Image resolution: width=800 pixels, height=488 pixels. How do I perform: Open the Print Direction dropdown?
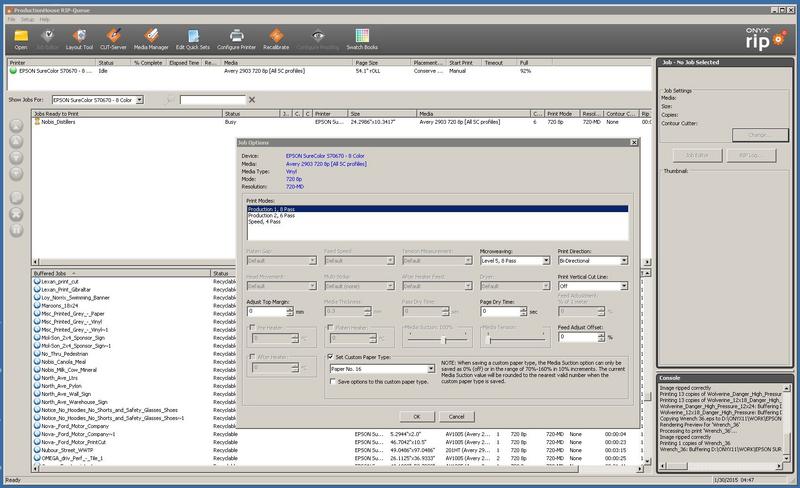tap(624, 261)
